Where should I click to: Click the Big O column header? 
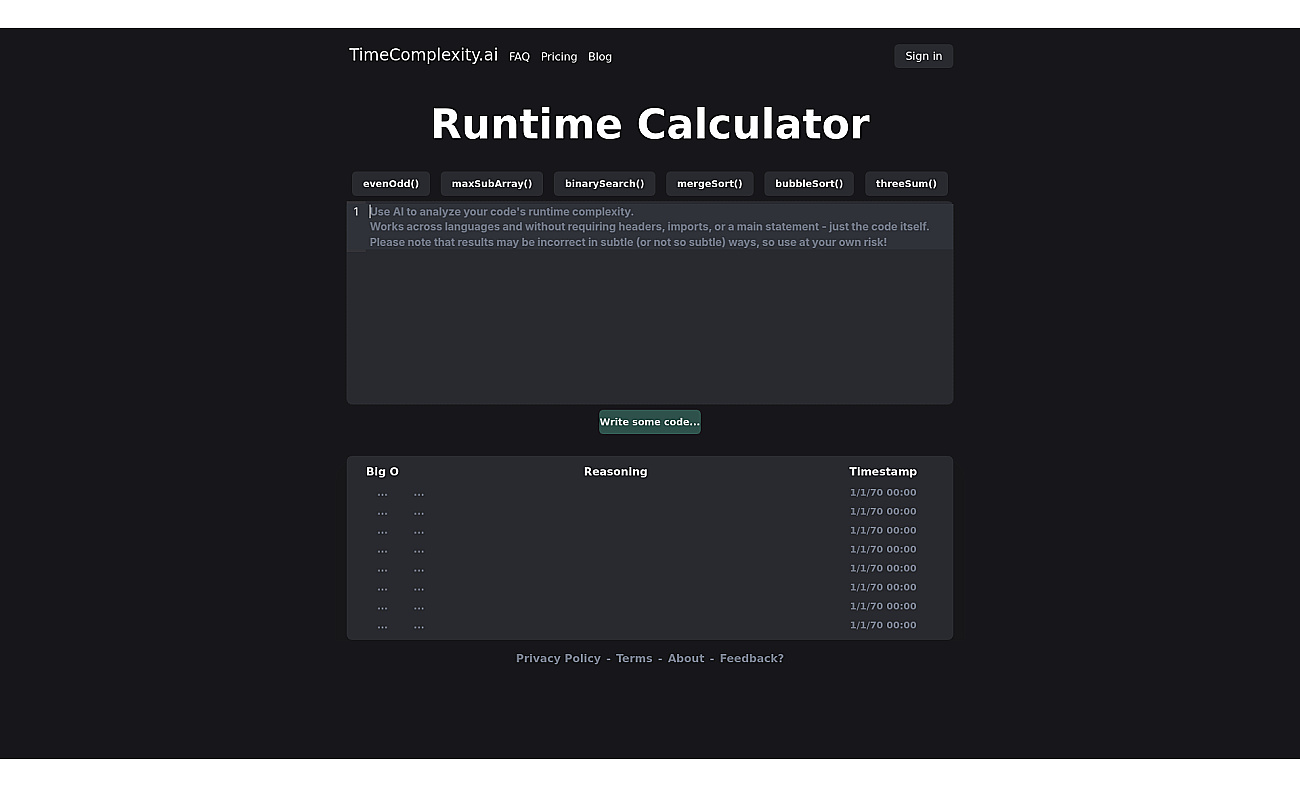382,472
